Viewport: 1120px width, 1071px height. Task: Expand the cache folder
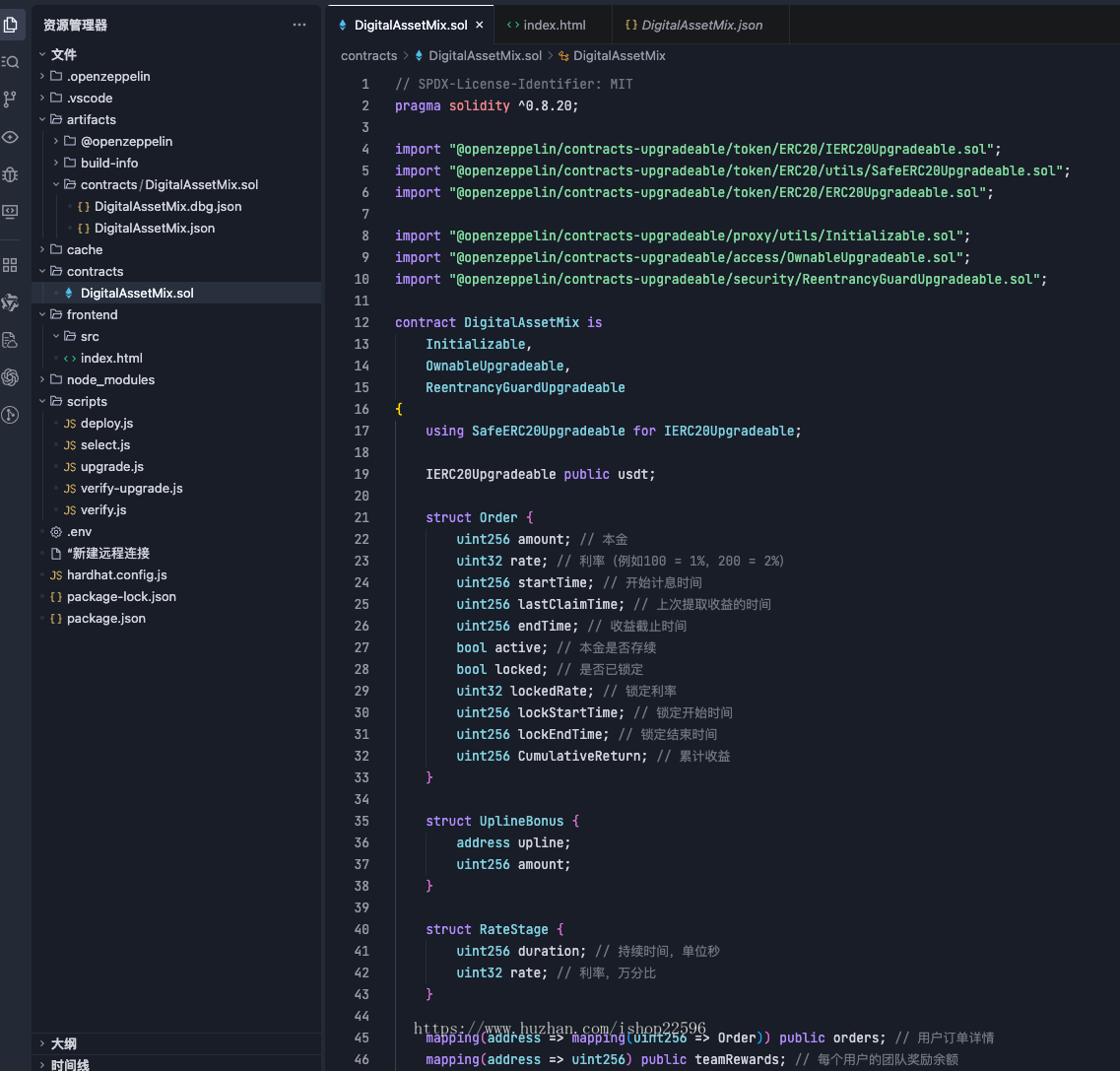(84, 249)
